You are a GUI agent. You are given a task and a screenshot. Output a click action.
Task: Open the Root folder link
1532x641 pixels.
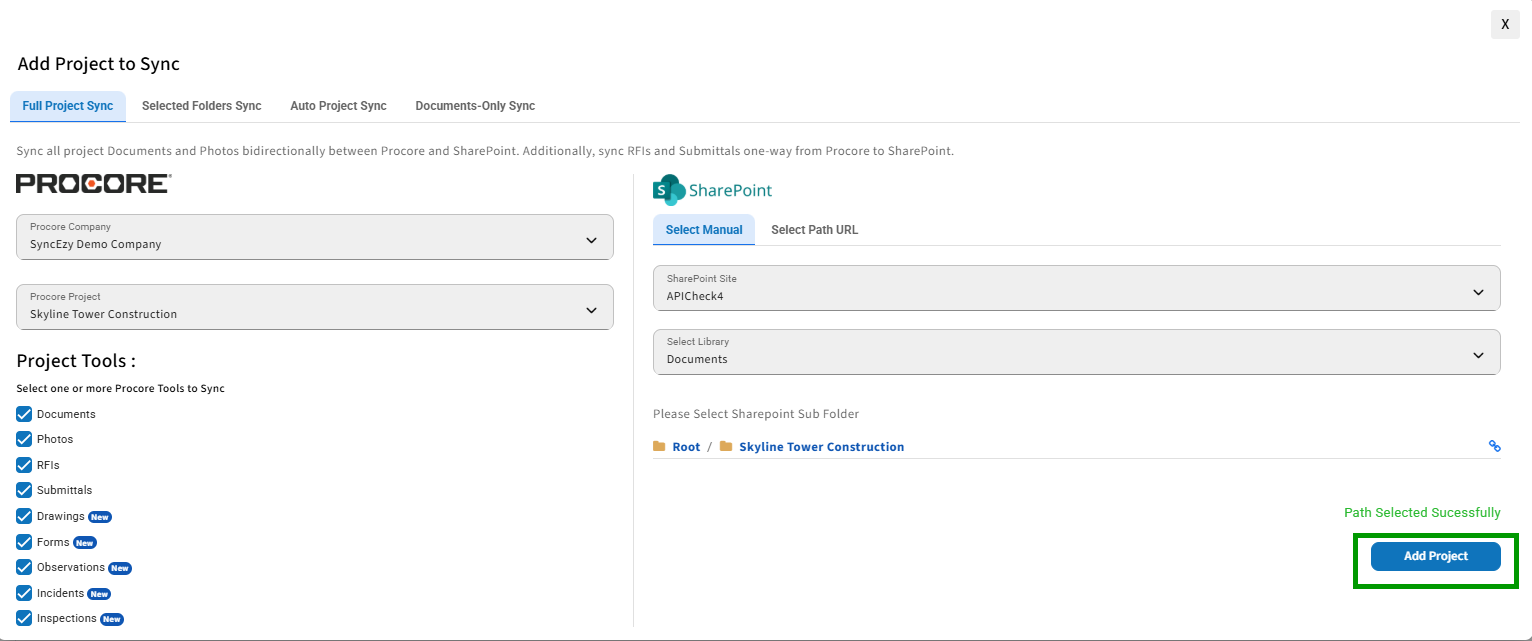686,447
